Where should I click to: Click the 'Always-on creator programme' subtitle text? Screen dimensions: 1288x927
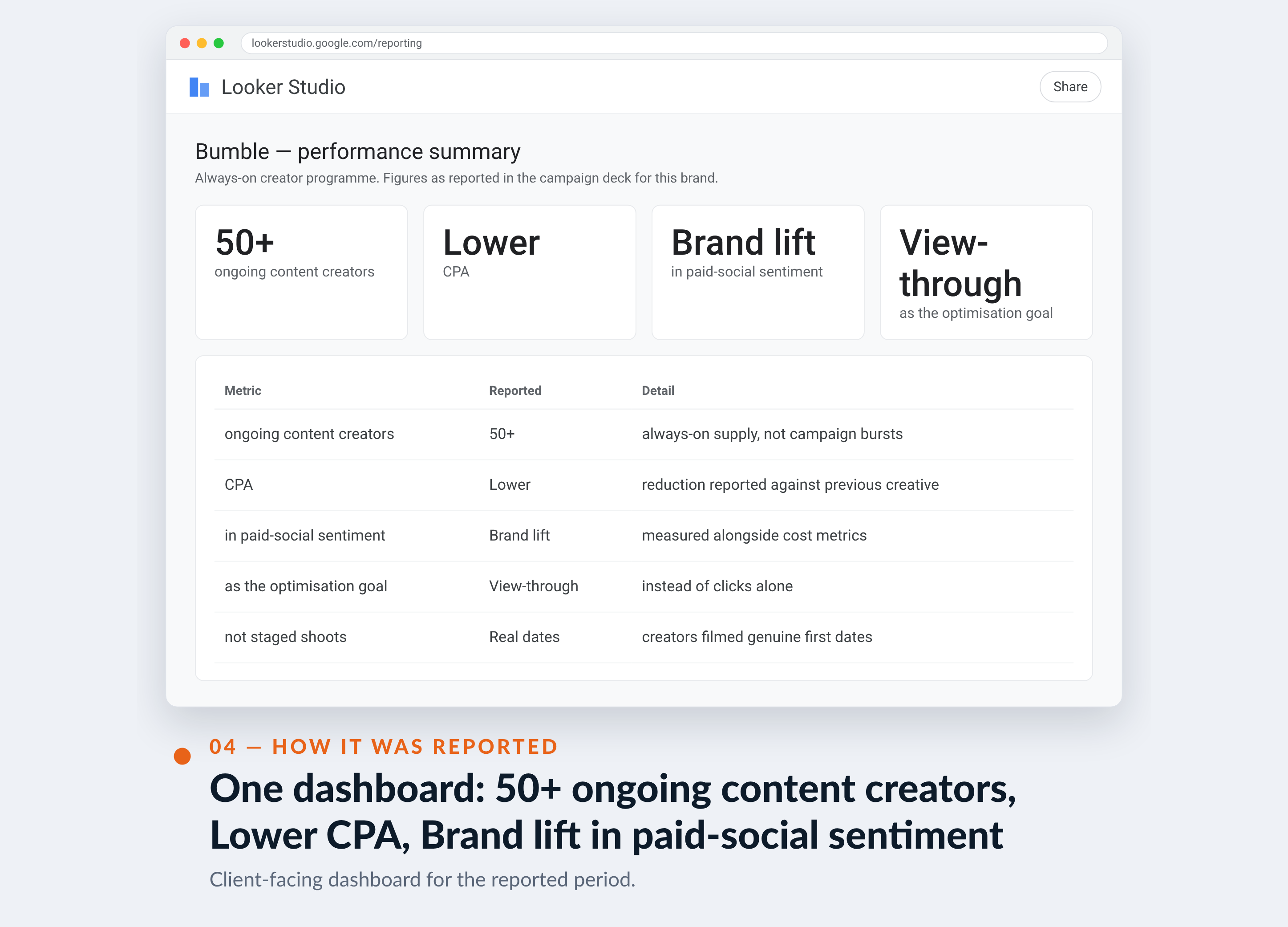tap(457, 179)
